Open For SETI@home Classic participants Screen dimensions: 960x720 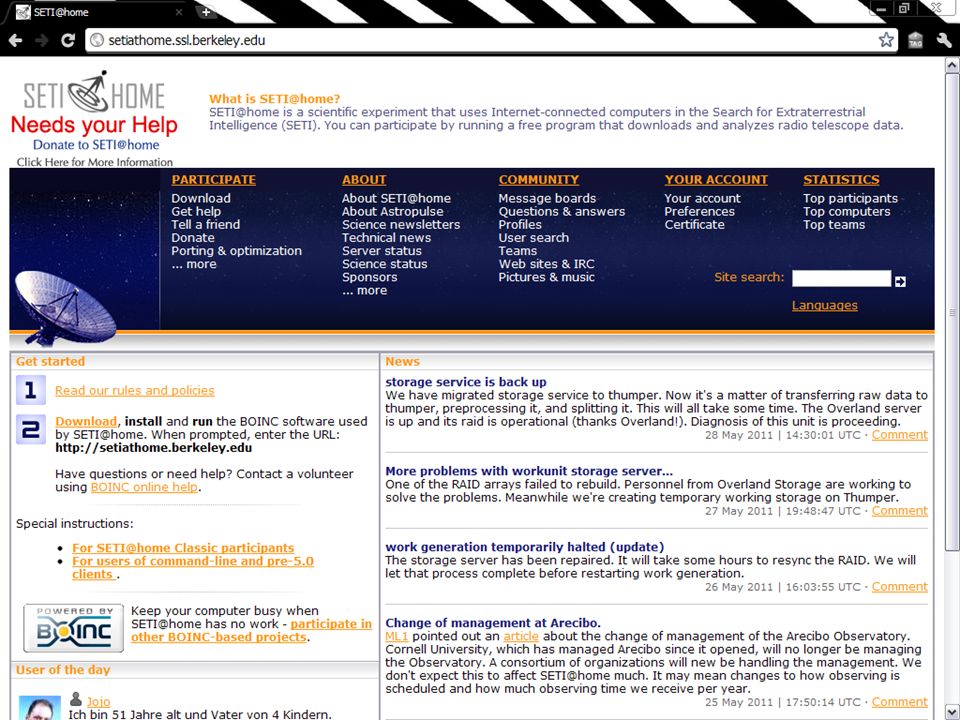[183, 548]
